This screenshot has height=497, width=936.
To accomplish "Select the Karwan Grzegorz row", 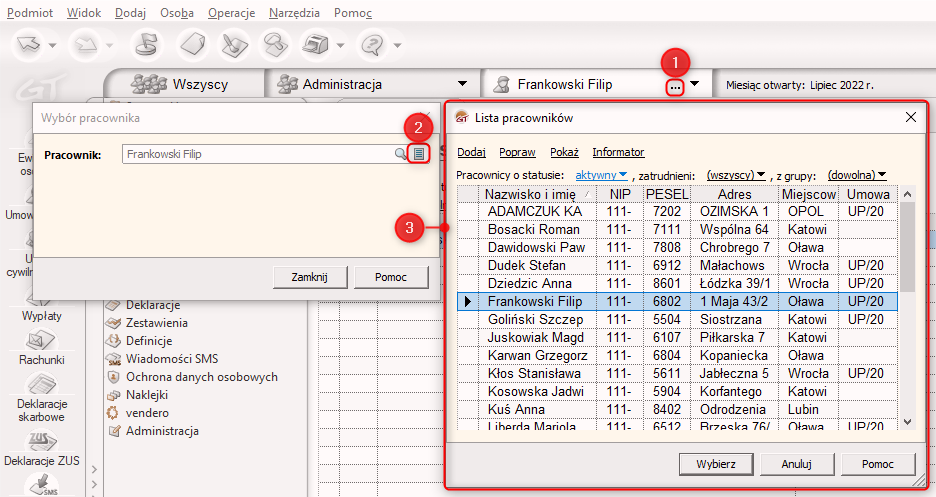I will pyautogui.click(x=678, y=356).
